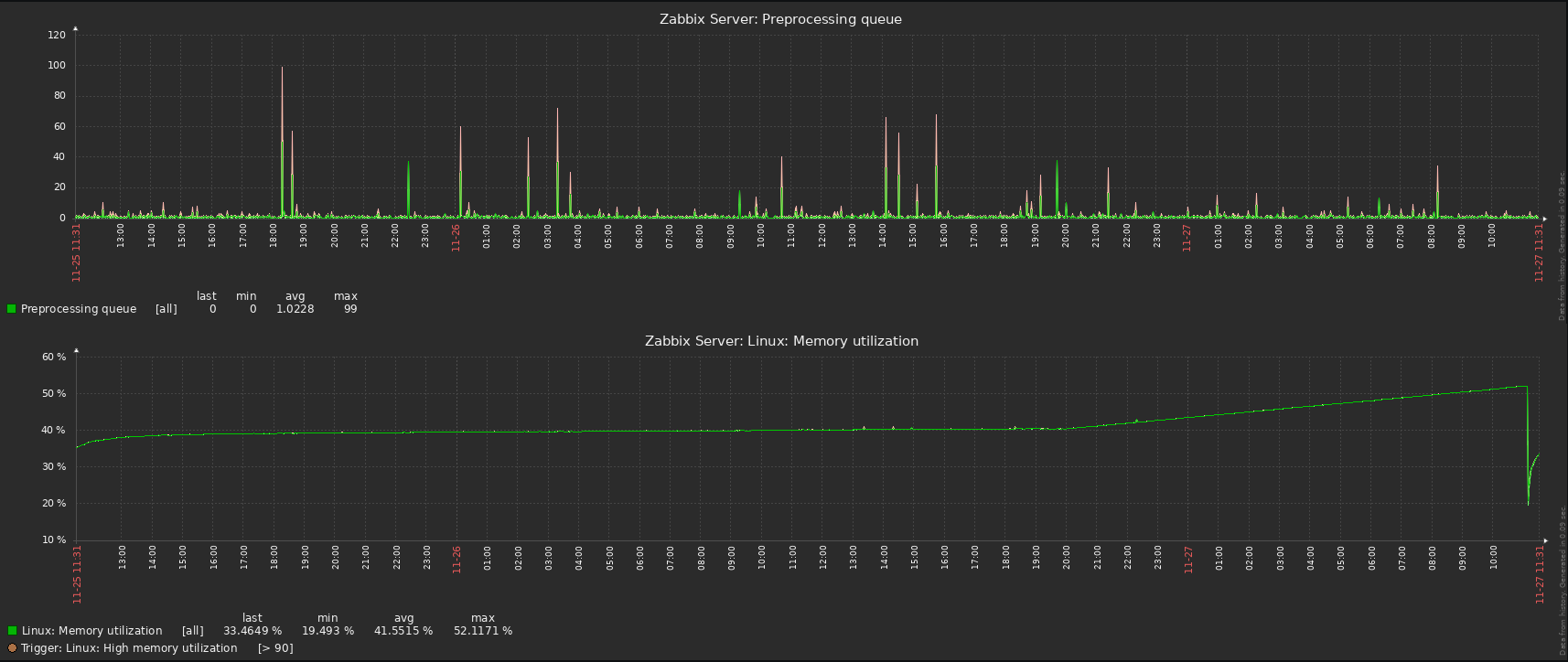Click the 'Linux: Memory utilization' legend label
This screenshot has width=1568, height=662.
(x=91, y=631)
